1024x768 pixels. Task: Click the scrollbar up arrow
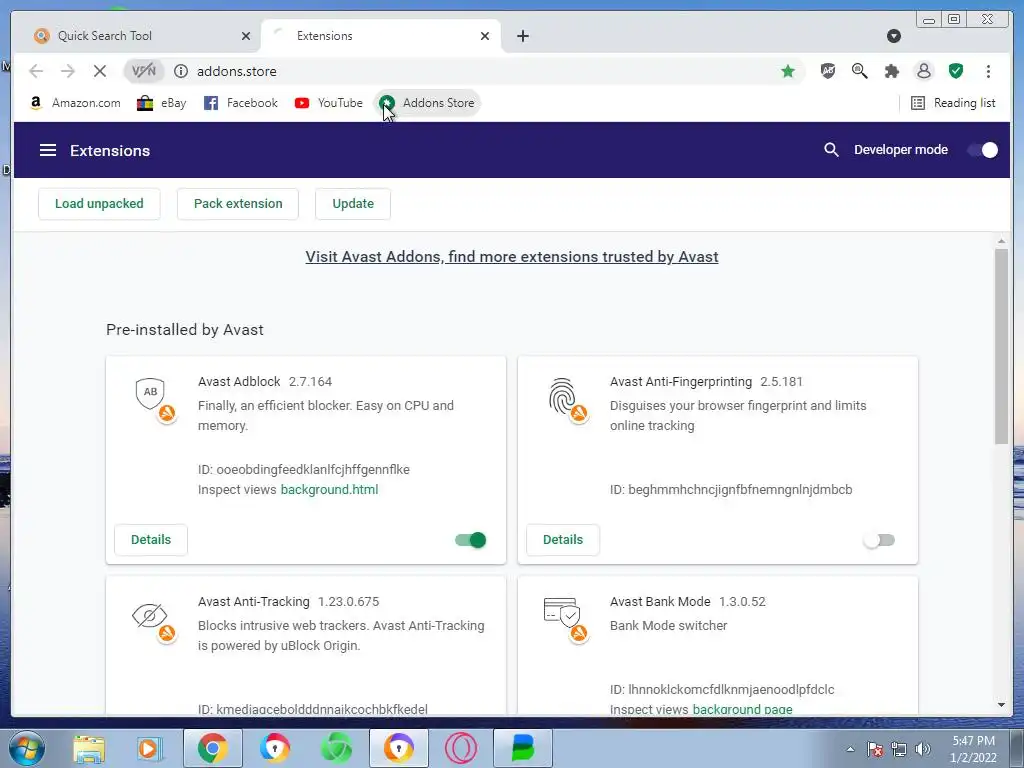[1001, 242]
